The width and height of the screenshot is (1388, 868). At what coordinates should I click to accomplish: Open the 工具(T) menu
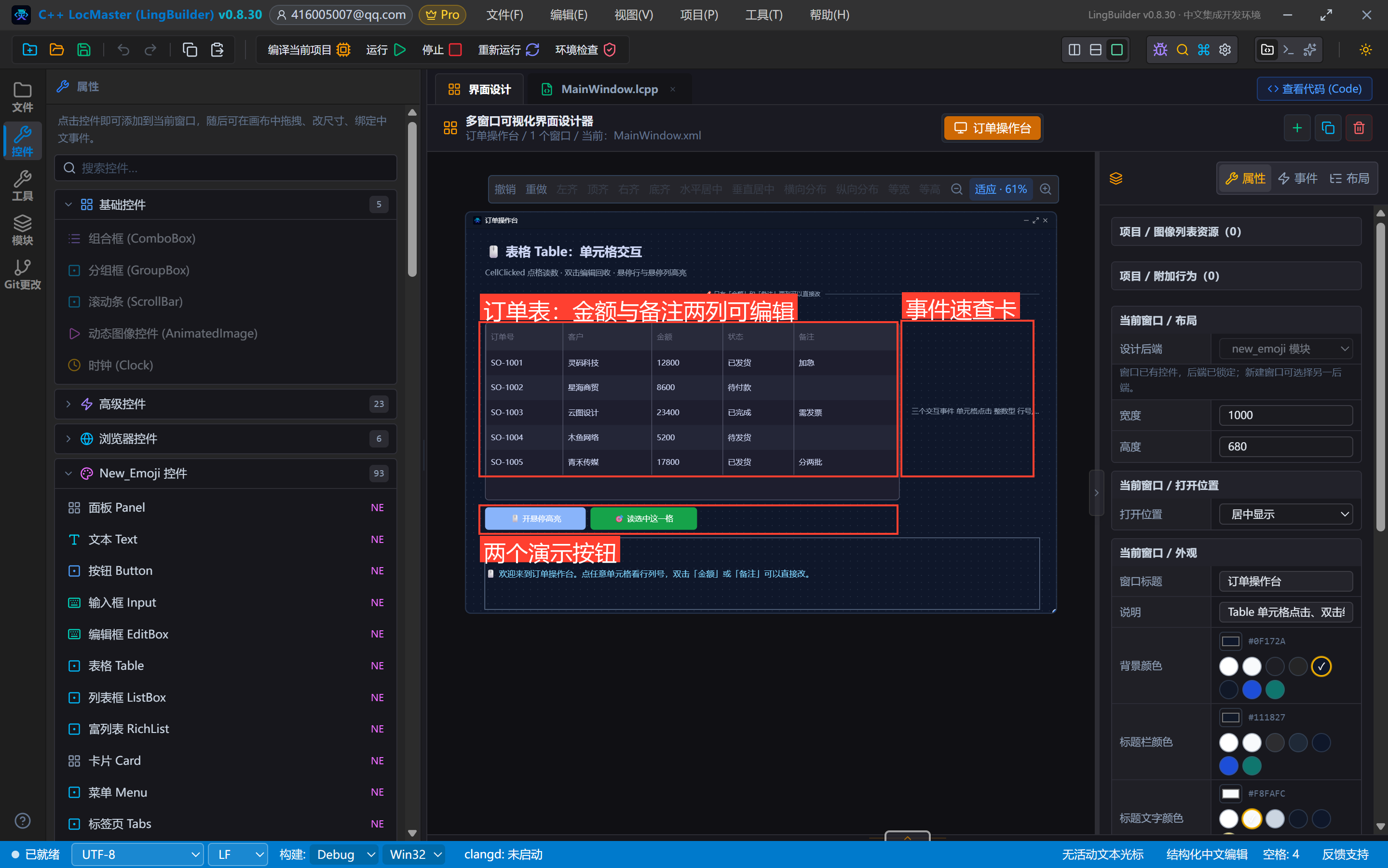[763, 15]
